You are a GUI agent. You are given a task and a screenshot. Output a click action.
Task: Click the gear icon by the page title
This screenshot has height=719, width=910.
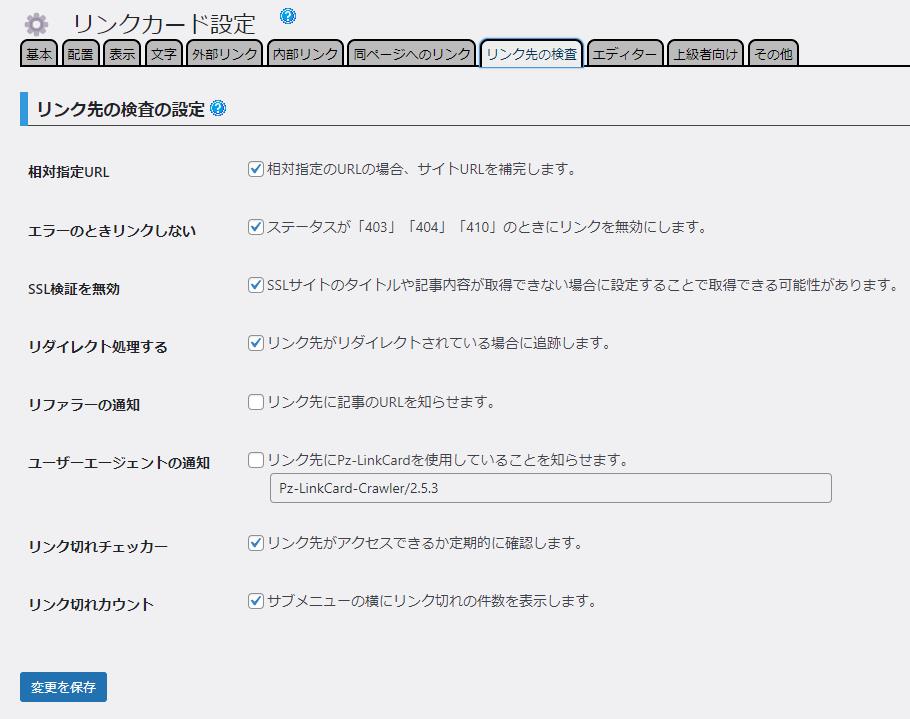36,24
